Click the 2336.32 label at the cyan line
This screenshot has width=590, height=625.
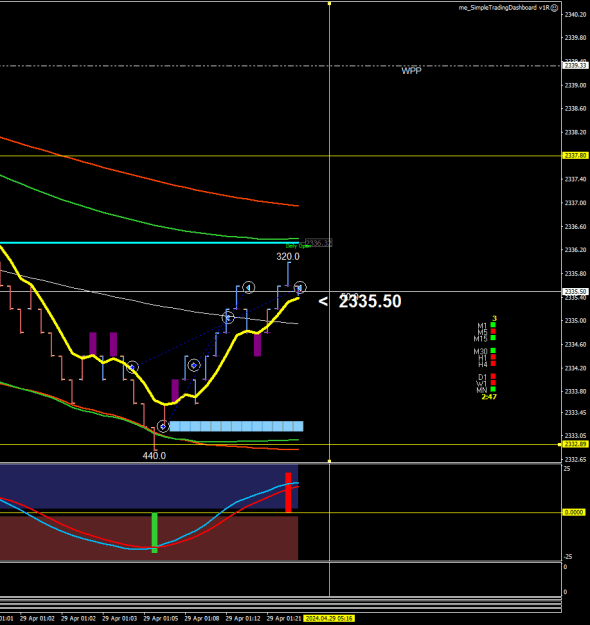[319, 243]
